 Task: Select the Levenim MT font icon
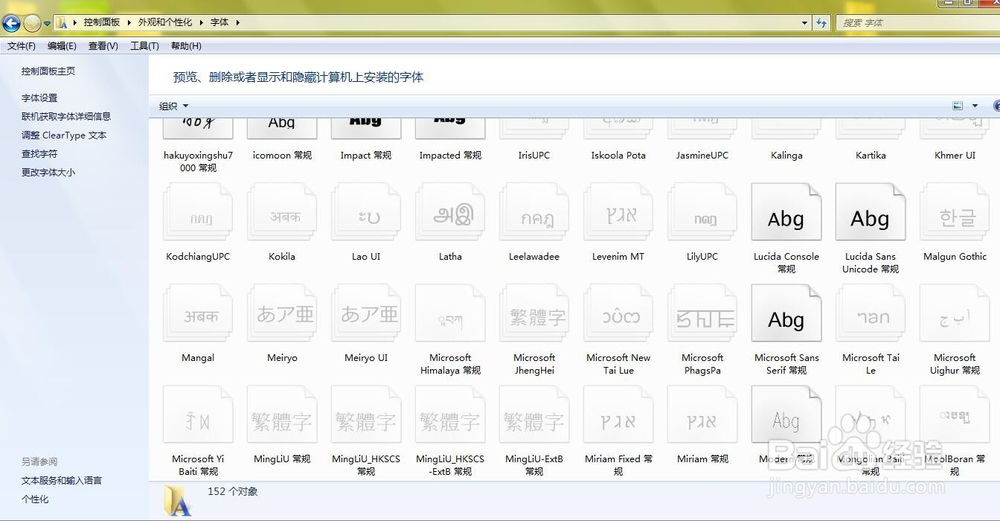(618, 212)
